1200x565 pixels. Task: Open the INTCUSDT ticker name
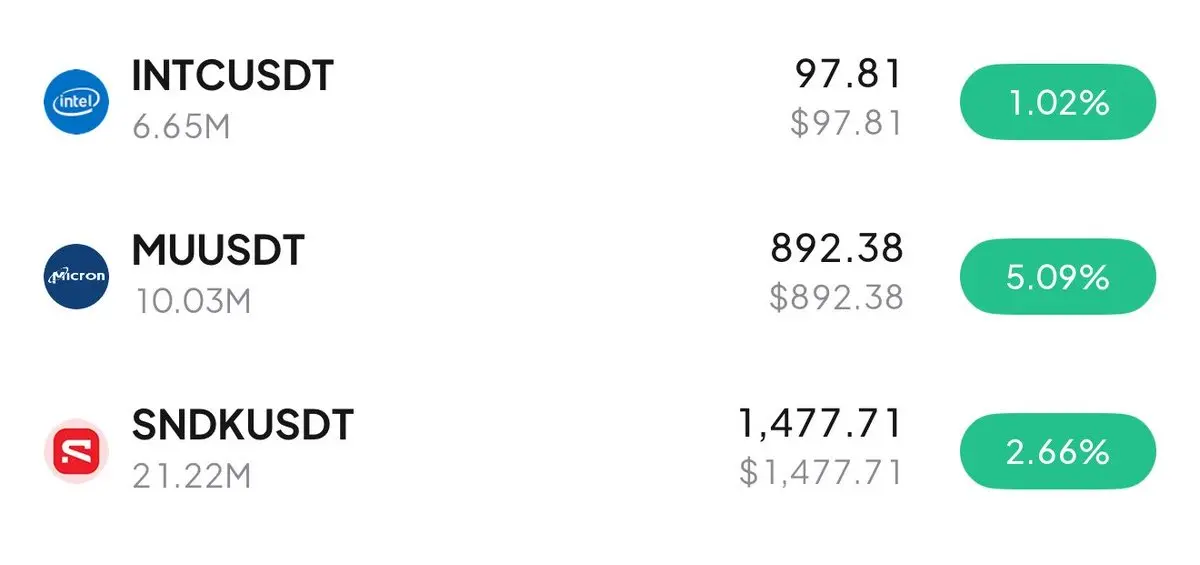[232, 77]
